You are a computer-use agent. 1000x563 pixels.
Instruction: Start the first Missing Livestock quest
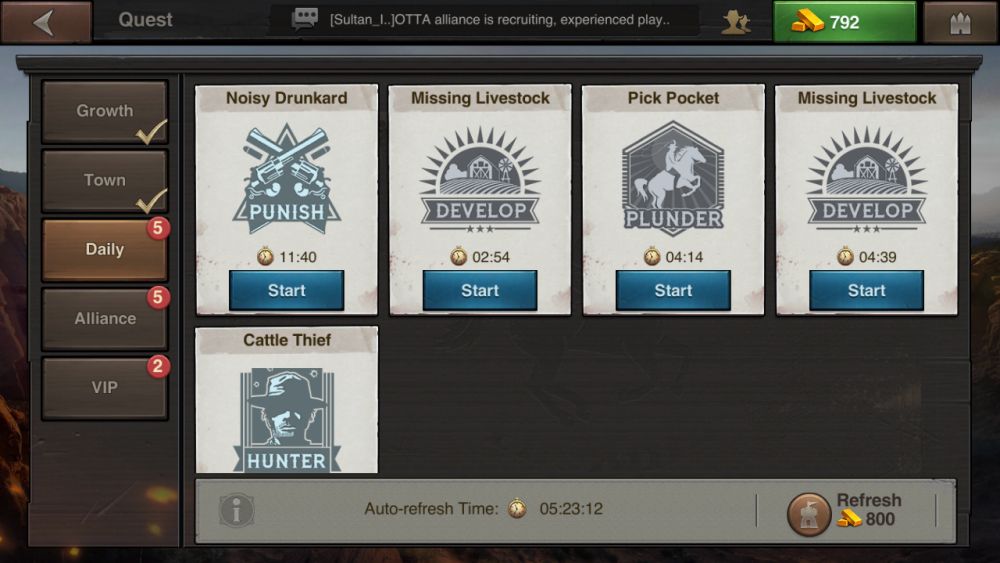point(480,291)
